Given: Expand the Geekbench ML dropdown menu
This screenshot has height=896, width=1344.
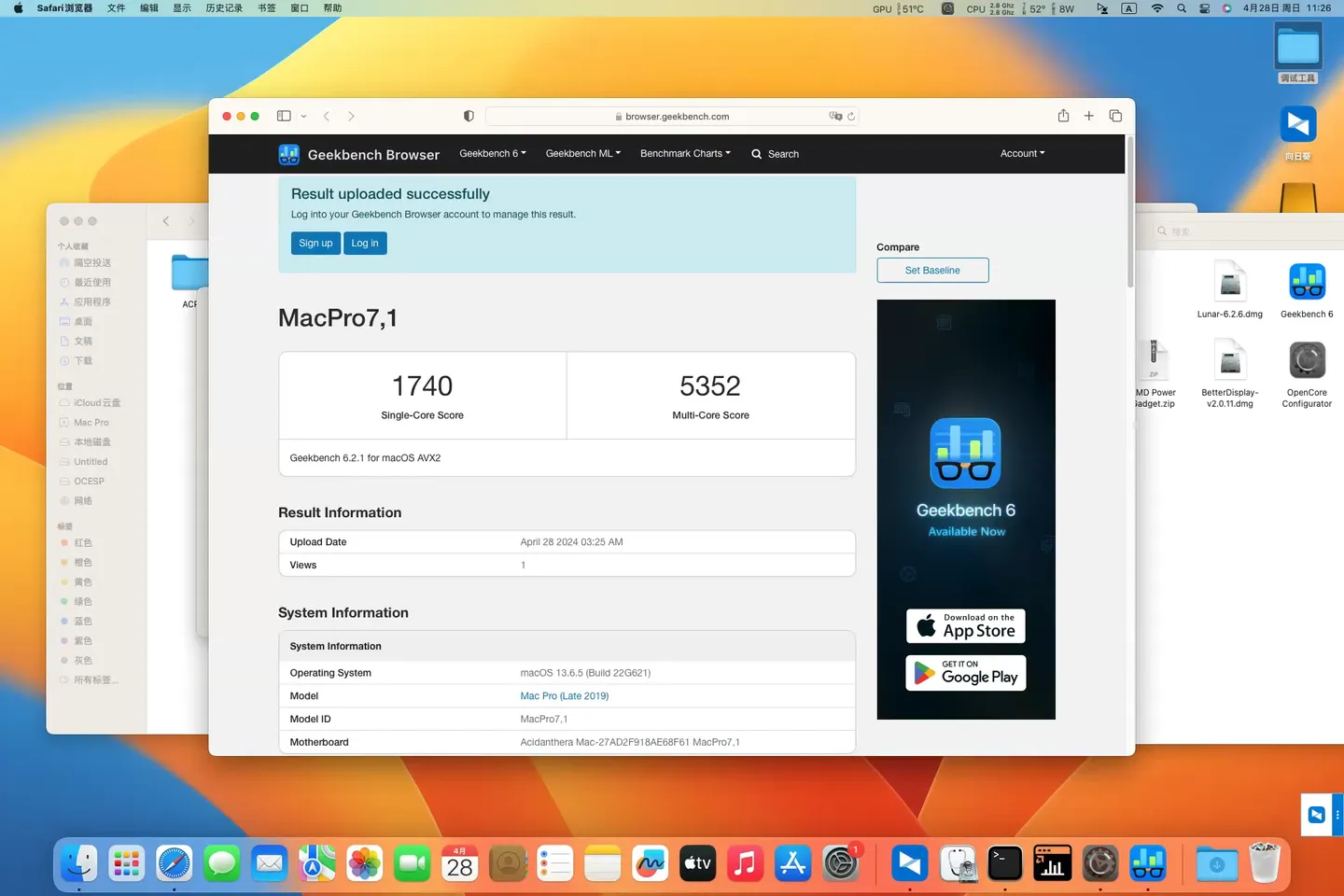Looking at the screenshot, I should pos(582,154).
